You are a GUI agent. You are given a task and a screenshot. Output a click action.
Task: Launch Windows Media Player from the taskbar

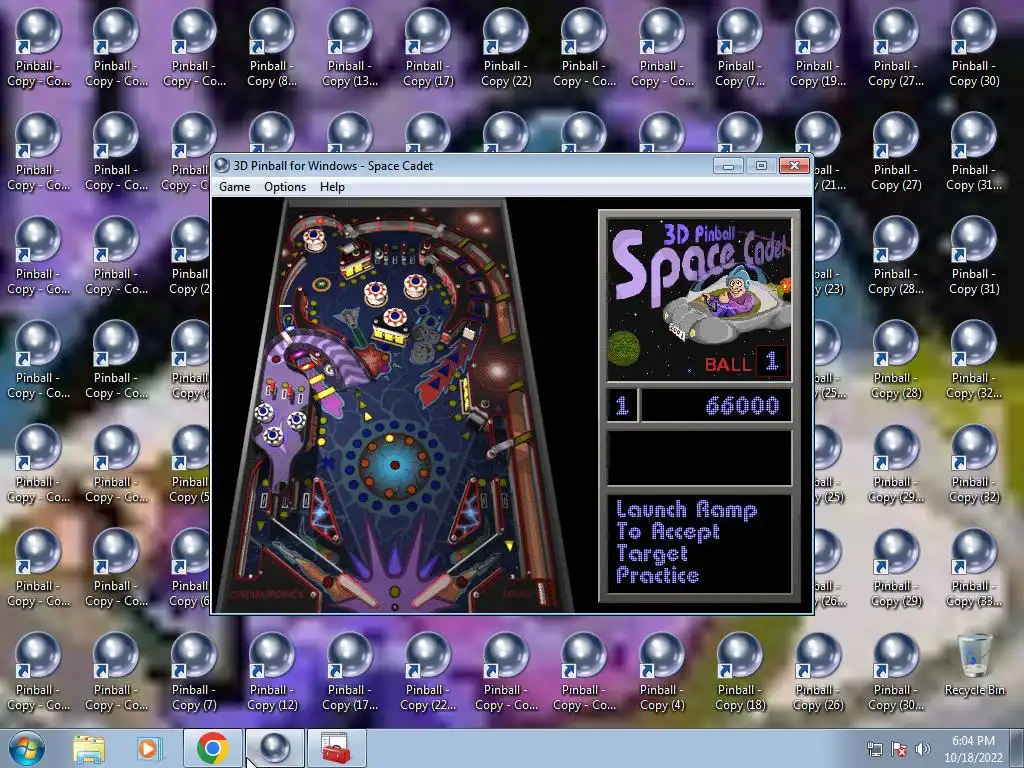148,748
